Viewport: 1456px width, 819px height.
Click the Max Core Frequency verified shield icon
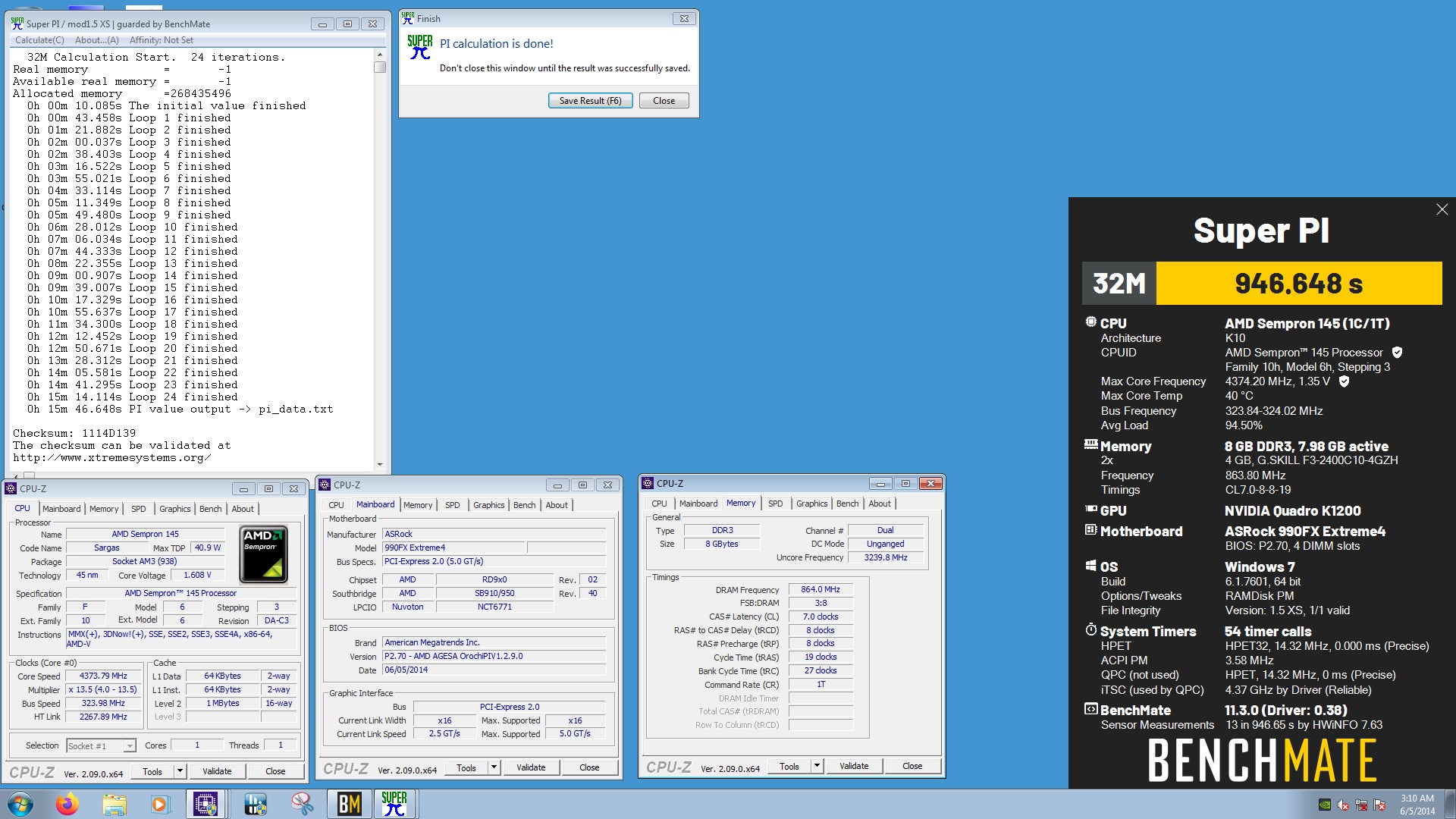click(x=1344, y=381)
